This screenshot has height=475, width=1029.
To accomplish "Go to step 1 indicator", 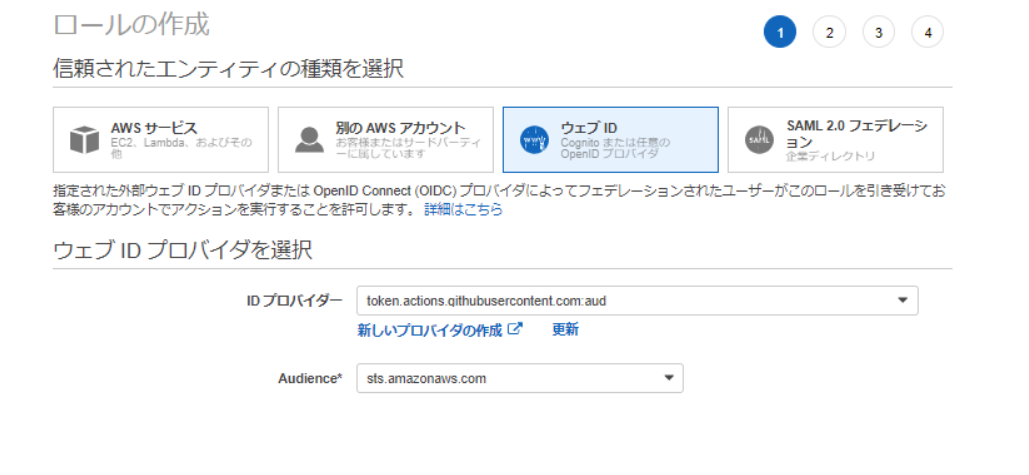I will click(x=780, y=32).
